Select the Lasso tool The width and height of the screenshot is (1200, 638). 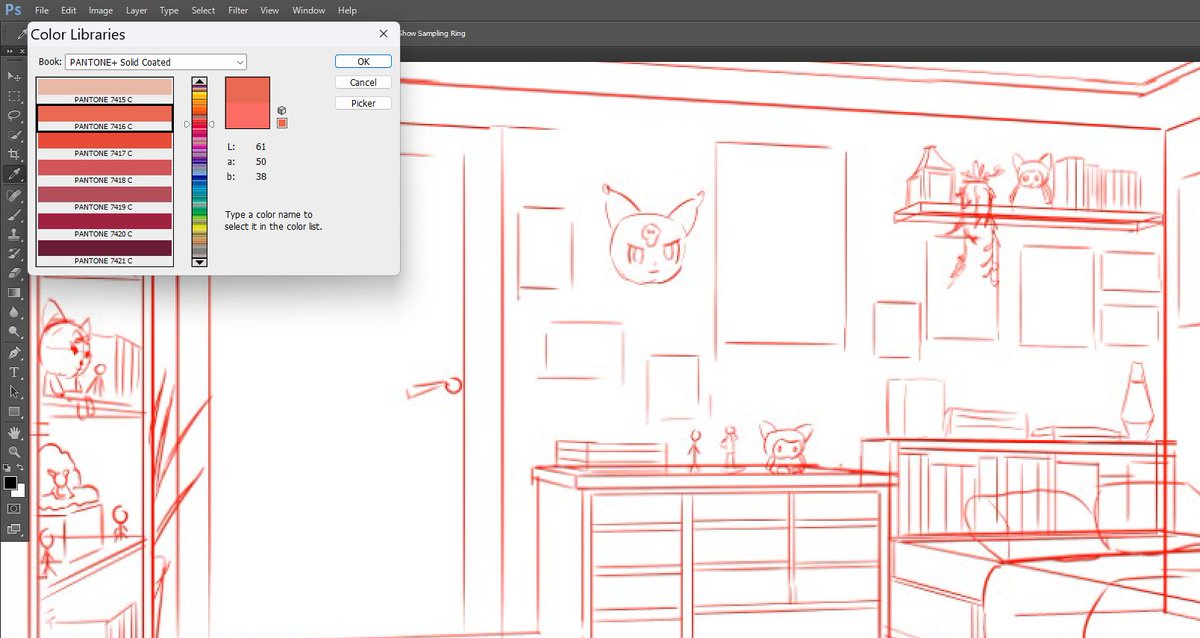[x=14, y=115]
